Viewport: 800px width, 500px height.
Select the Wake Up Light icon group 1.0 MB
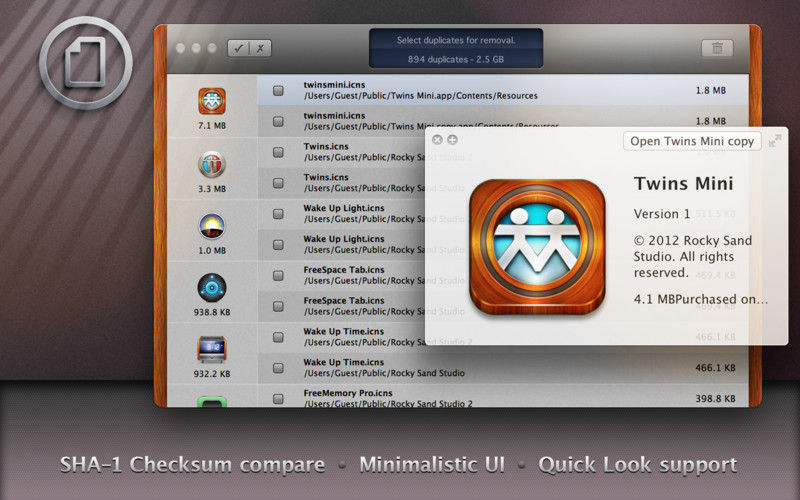(x=212, y=226)
